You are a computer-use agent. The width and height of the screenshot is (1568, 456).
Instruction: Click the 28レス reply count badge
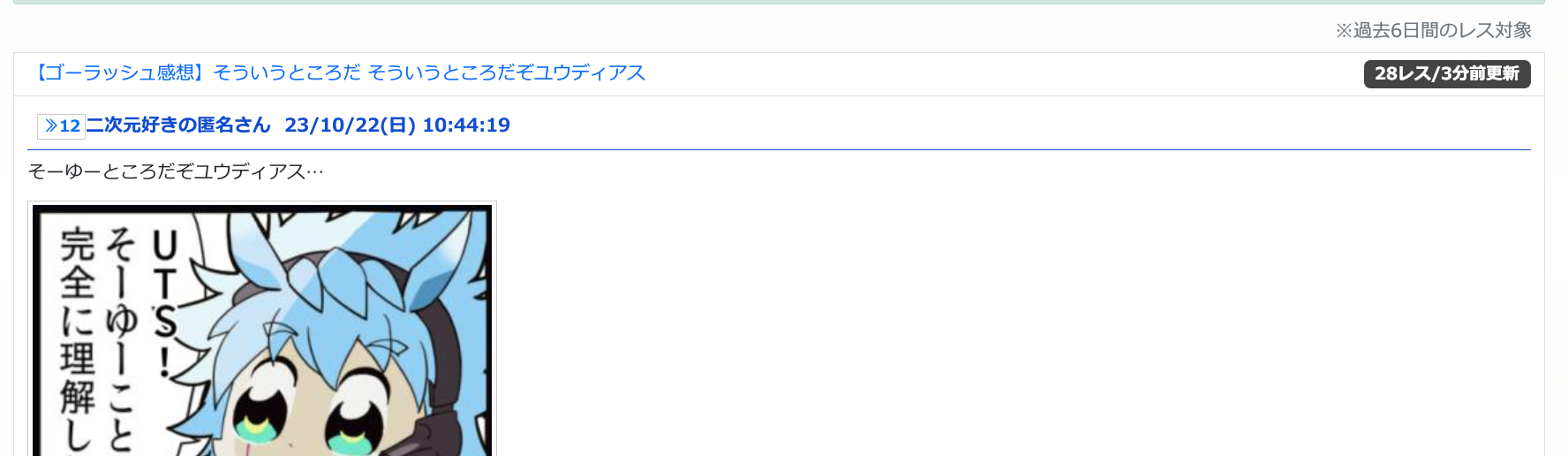tap(1402, 74)
